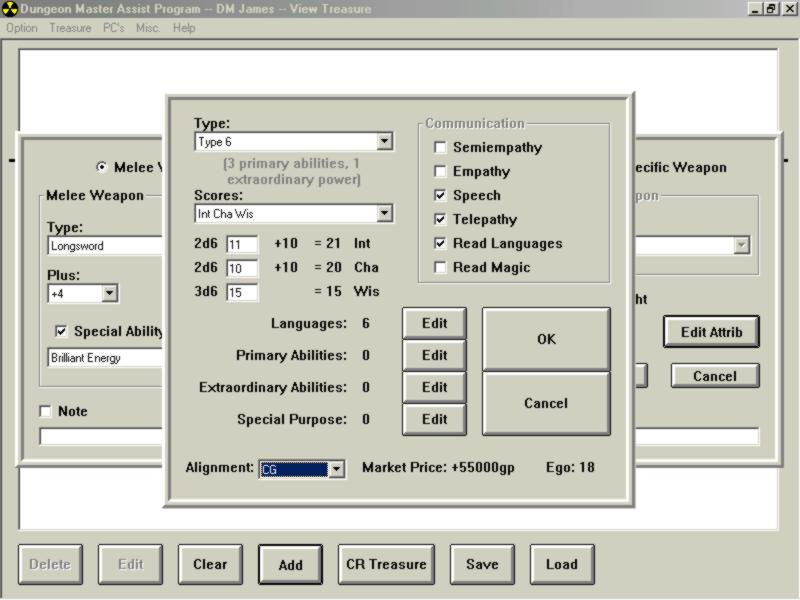
Task: Click the Int 2d6 roll input field
Action: [242, 244]
